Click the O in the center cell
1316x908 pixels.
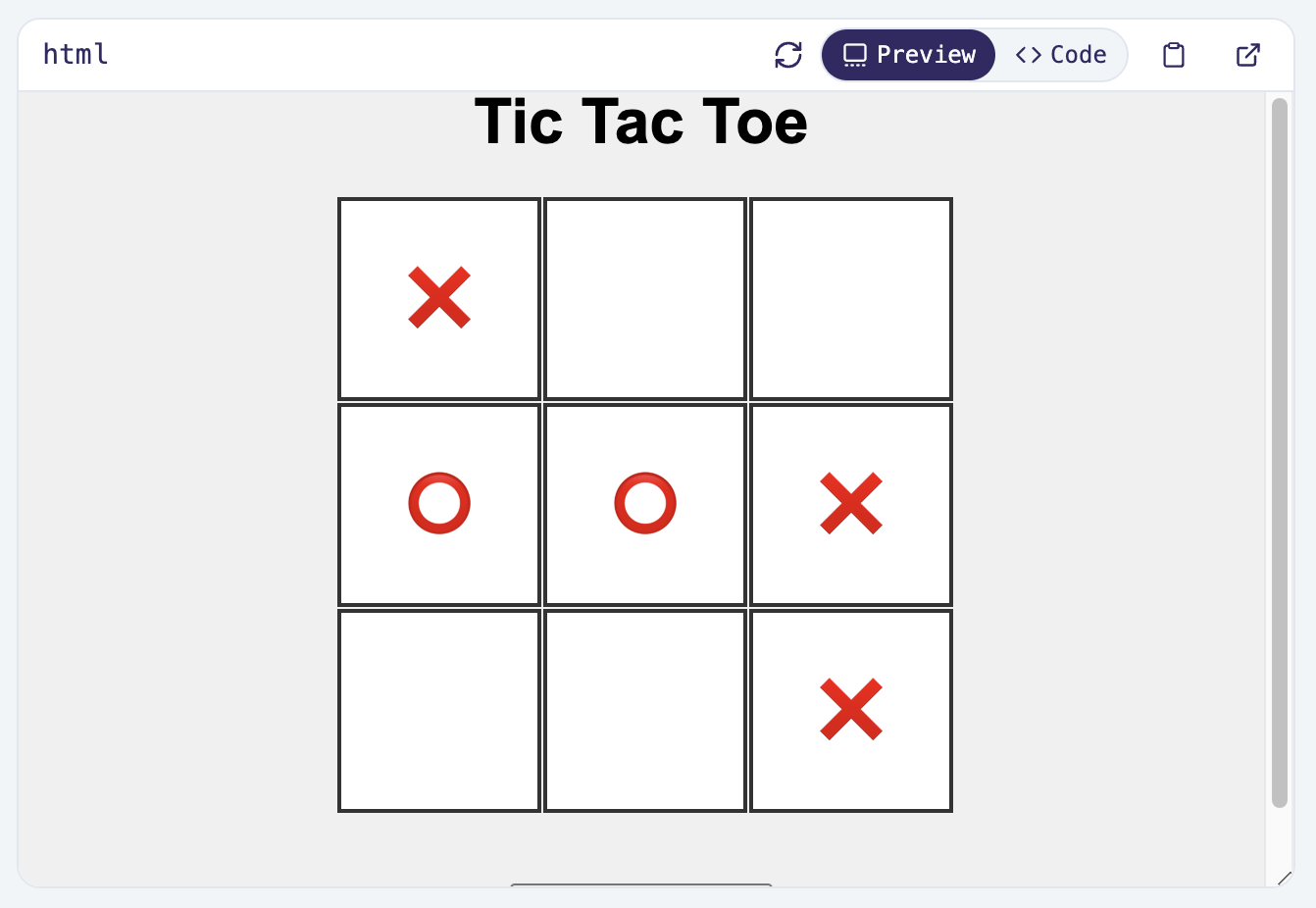pos(645,504)
